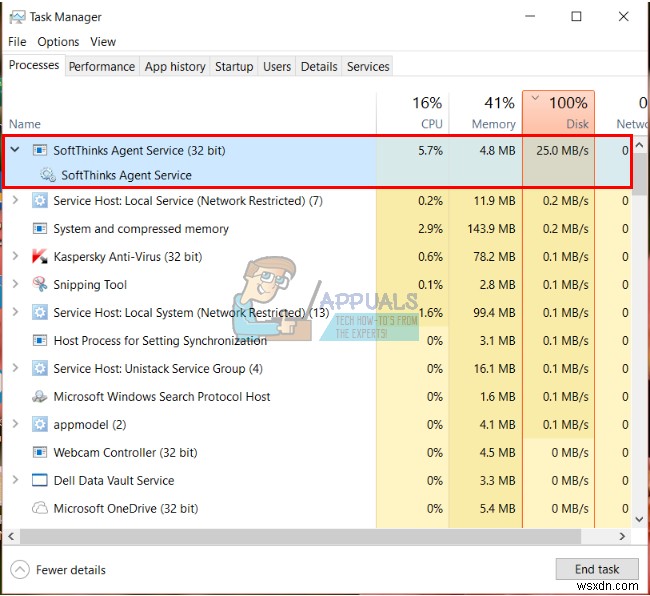
Task: Sort by the CPU column header
Action: pyautogui.click(x=412, y=112)
